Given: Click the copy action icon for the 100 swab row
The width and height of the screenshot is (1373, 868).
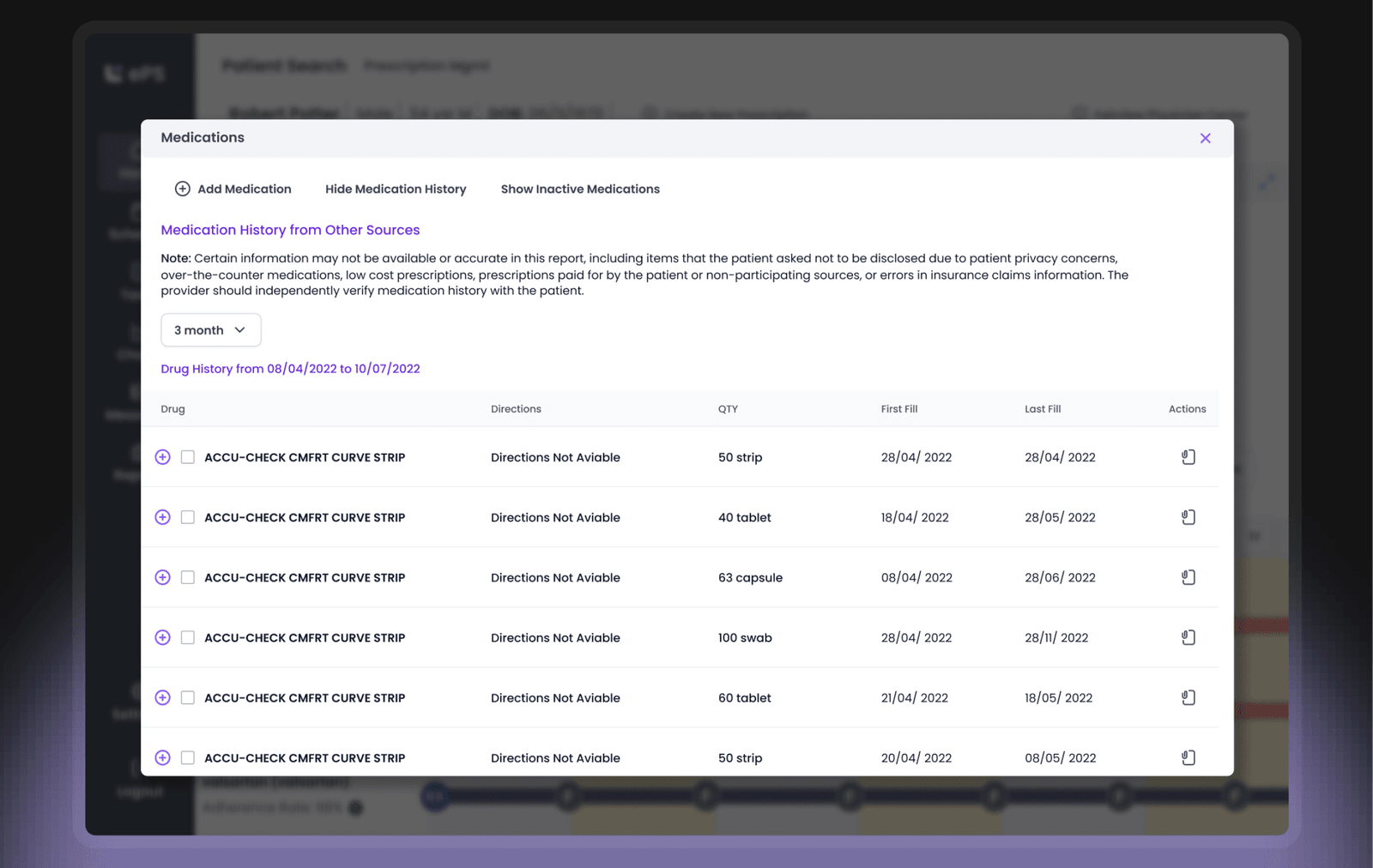Looking at the screenshot, I should [x=1188, y=637].
